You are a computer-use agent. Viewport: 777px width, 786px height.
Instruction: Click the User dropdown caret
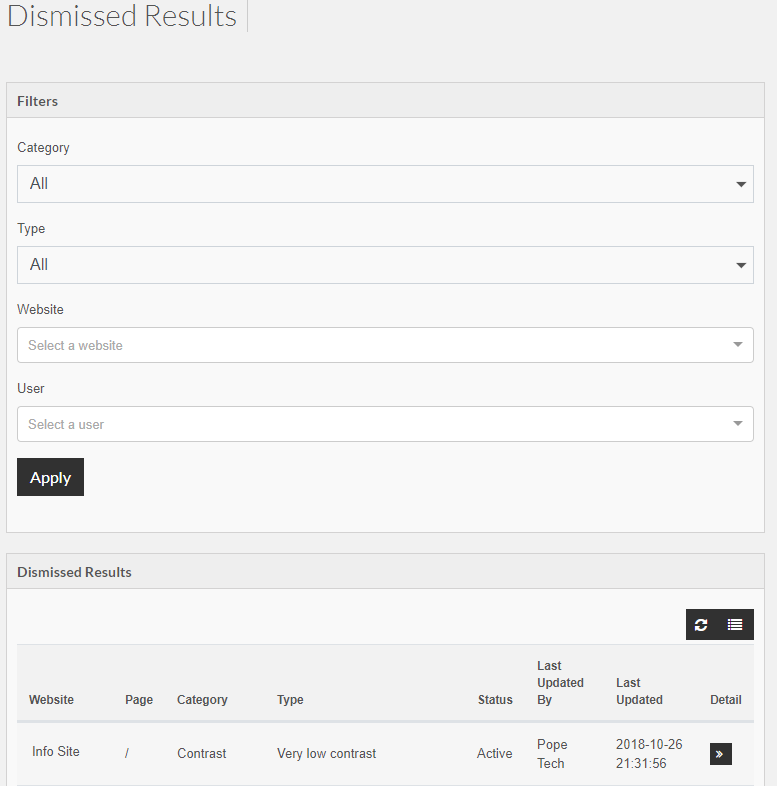[737, 424]
